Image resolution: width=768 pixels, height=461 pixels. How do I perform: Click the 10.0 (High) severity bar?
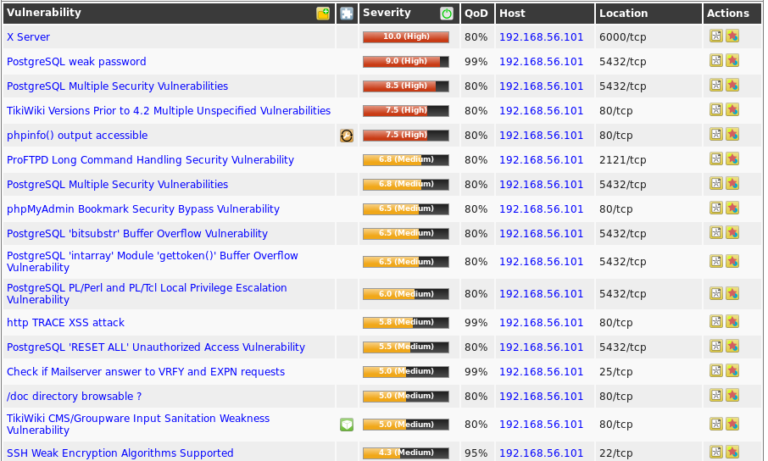pyautogui.click(x=405, y=36)
